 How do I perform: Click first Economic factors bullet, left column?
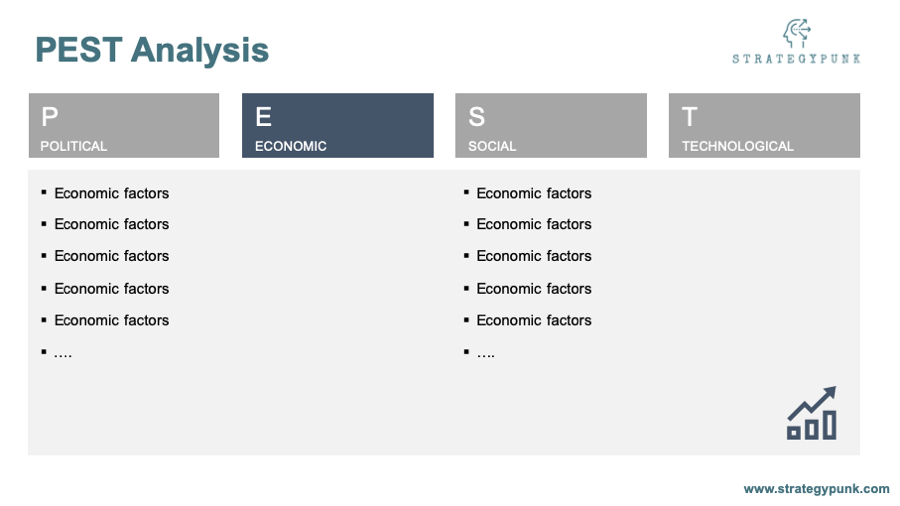coord(111,193)
